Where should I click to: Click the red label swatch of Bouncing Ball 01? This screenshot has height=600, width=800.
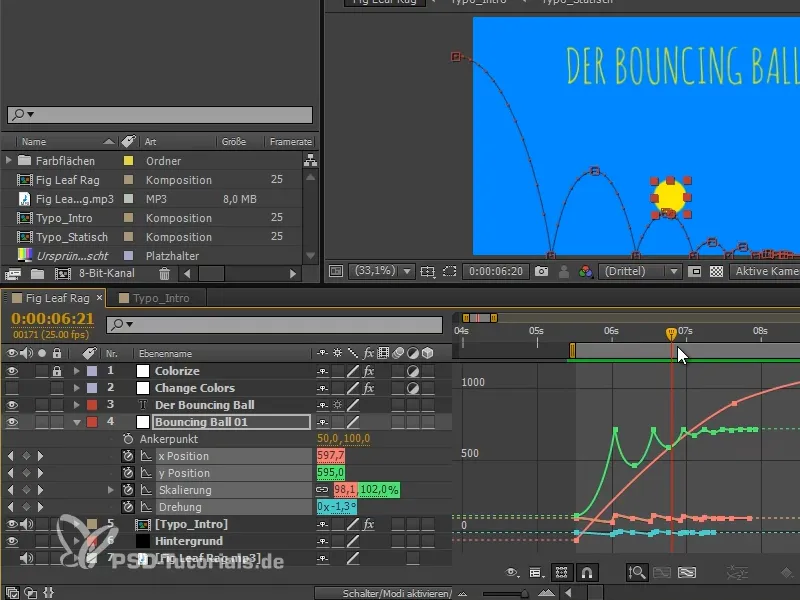point(92,421)
